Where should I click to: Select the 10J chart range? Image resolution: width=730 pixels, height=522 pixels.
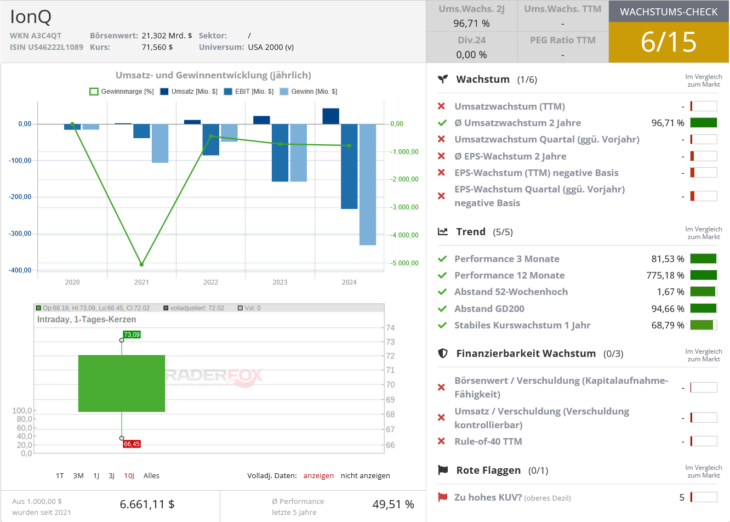[x=129, y=475]
